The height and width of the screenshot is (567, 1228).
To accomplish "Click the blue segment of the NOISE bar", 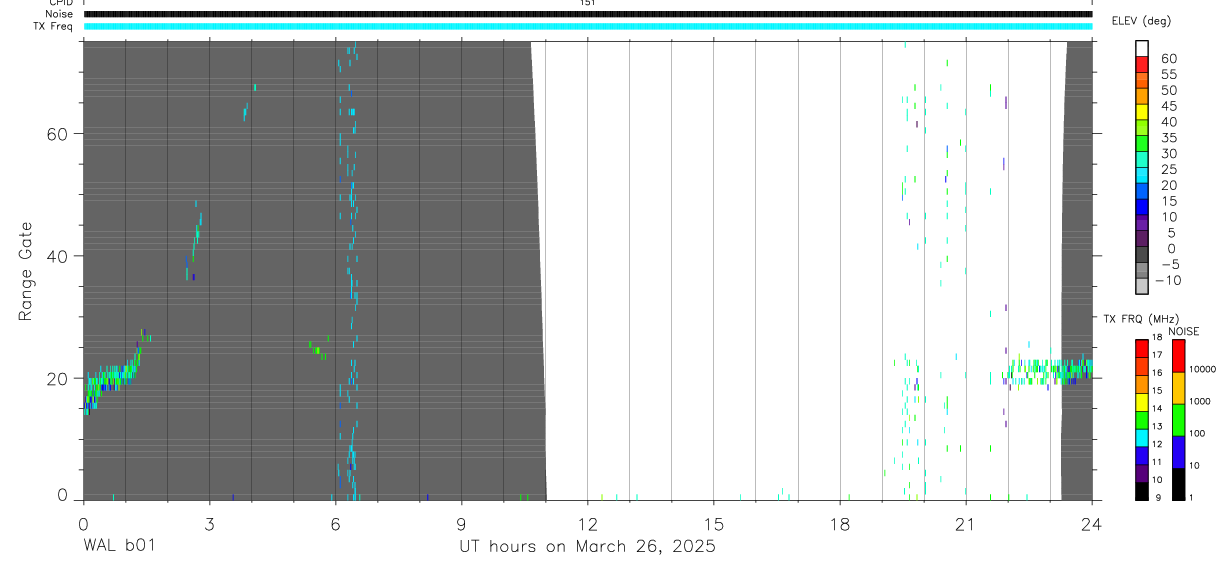I will [x=1178, y=452].
